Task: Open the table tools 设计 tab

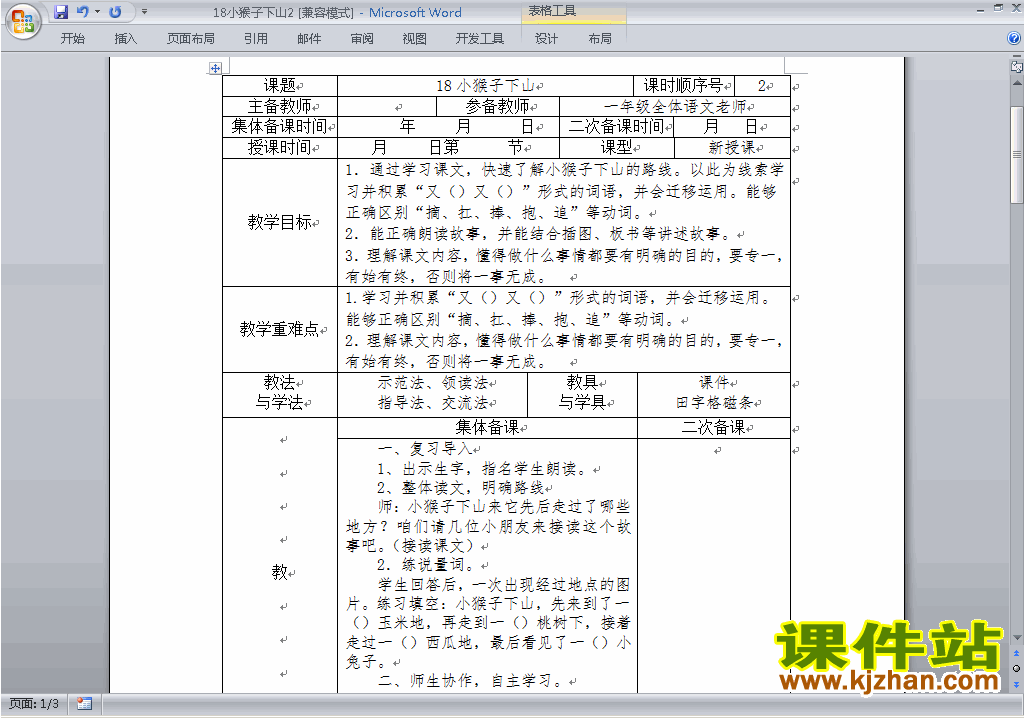Action: point(546,39)
